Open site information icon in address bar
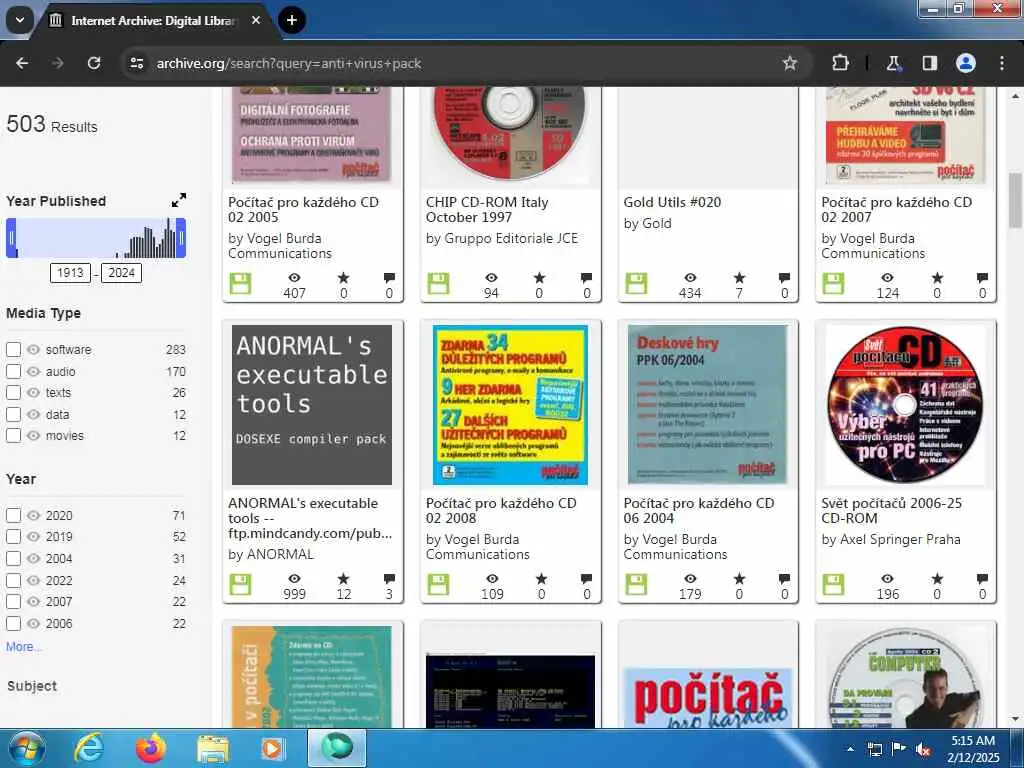This screenshot has width=1024, height=768. 136,63
